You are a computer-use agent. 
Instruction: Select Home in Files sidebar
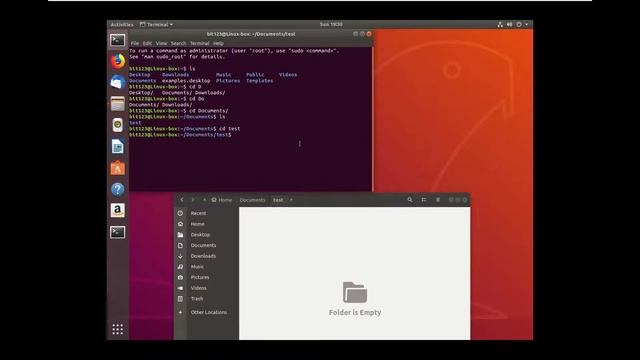[198, 224]
